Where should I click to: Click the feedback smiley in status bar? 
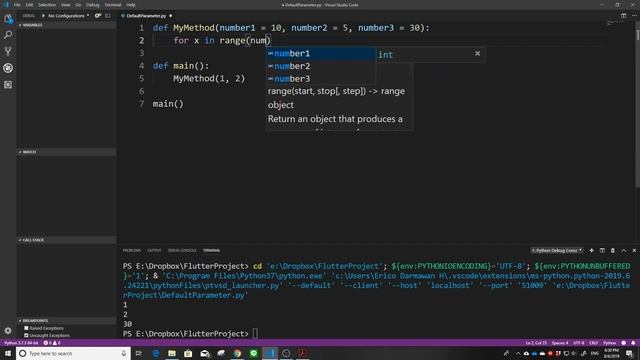pyautogui.click(x=624, y=343)
